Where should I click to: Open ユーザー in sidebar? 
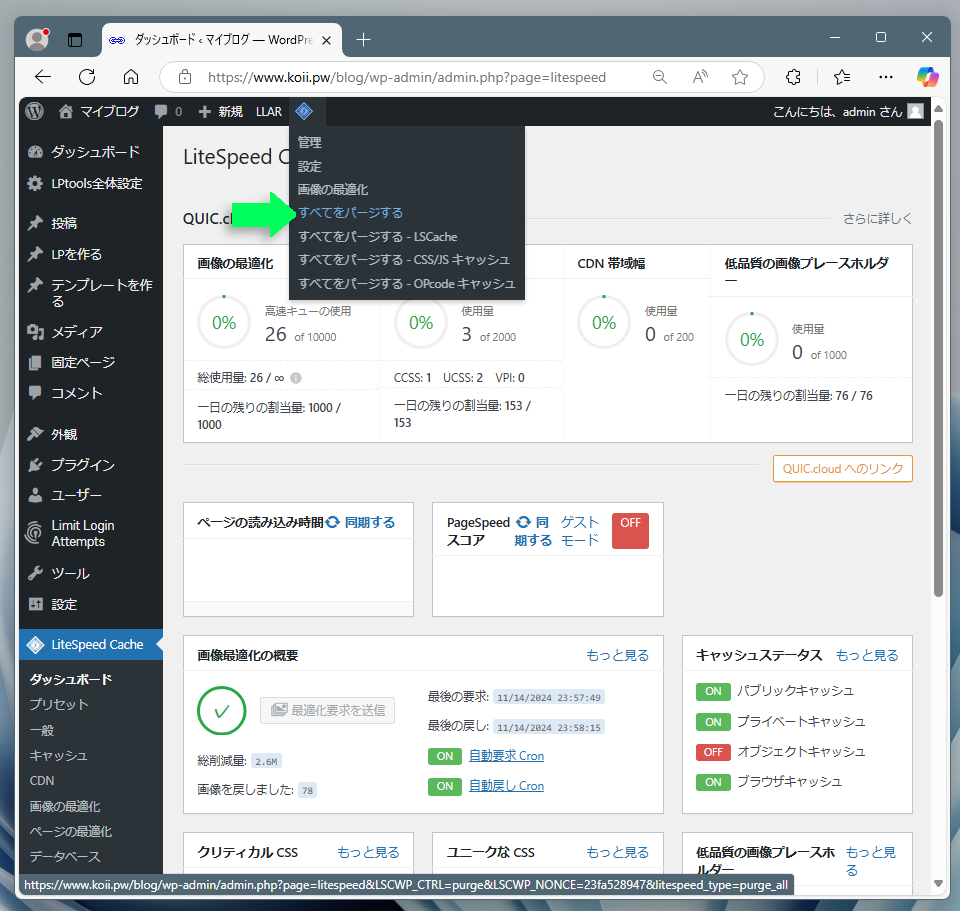pos(91,495)
